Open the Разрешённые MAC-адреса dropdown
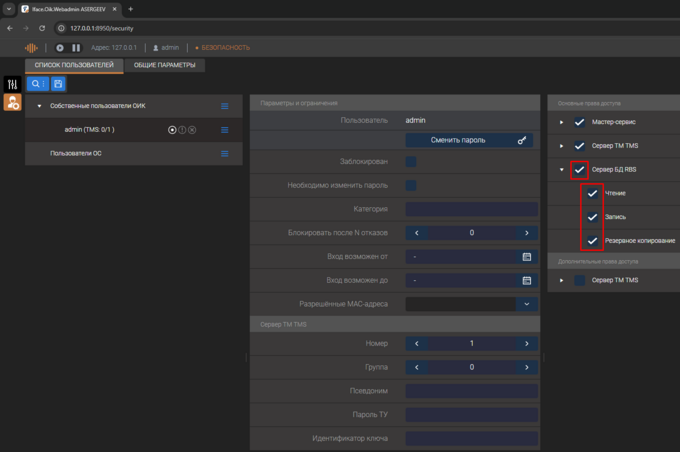The image size is (680, 452). 526,304
